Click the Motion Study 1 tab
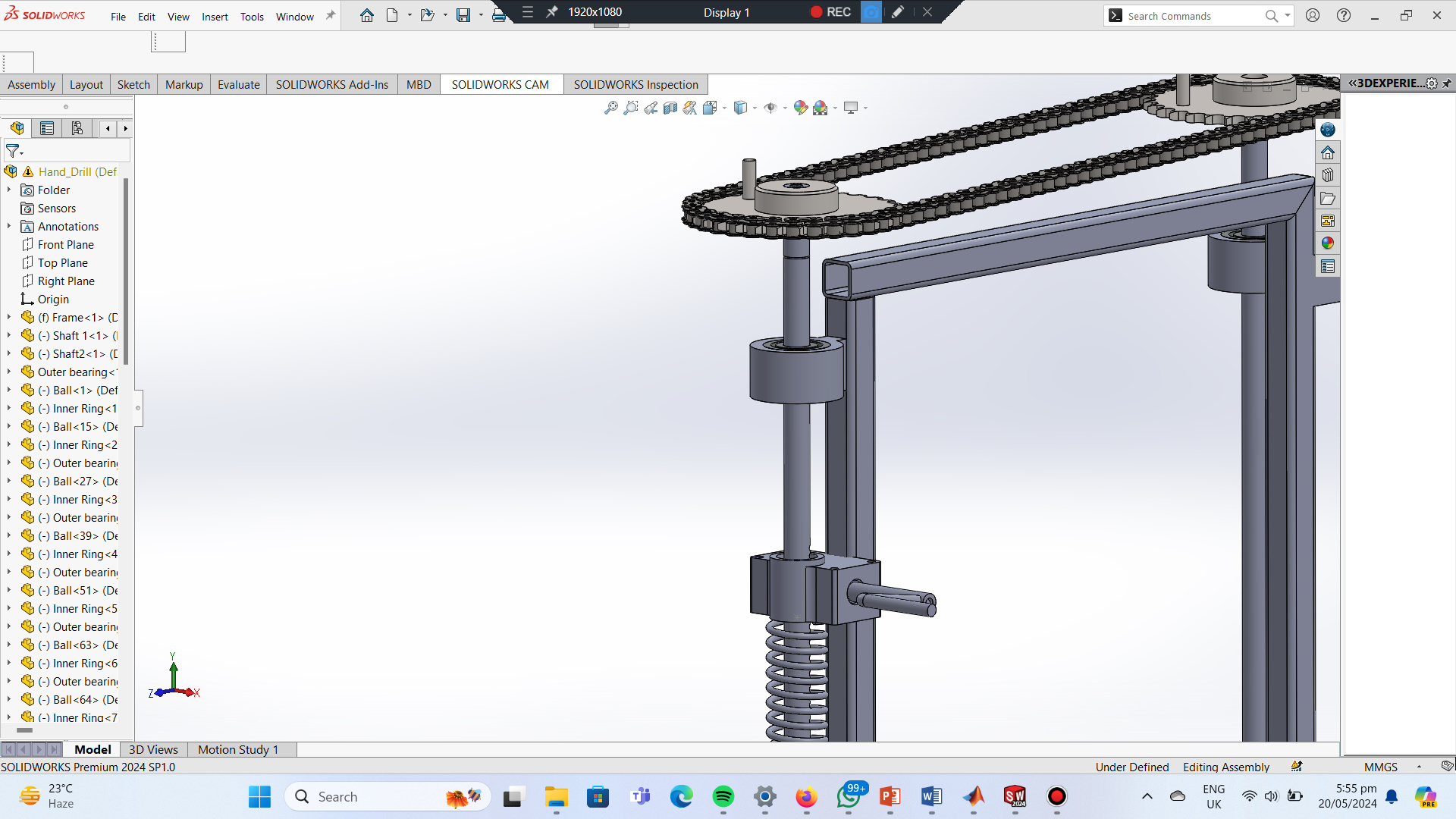 238,749
